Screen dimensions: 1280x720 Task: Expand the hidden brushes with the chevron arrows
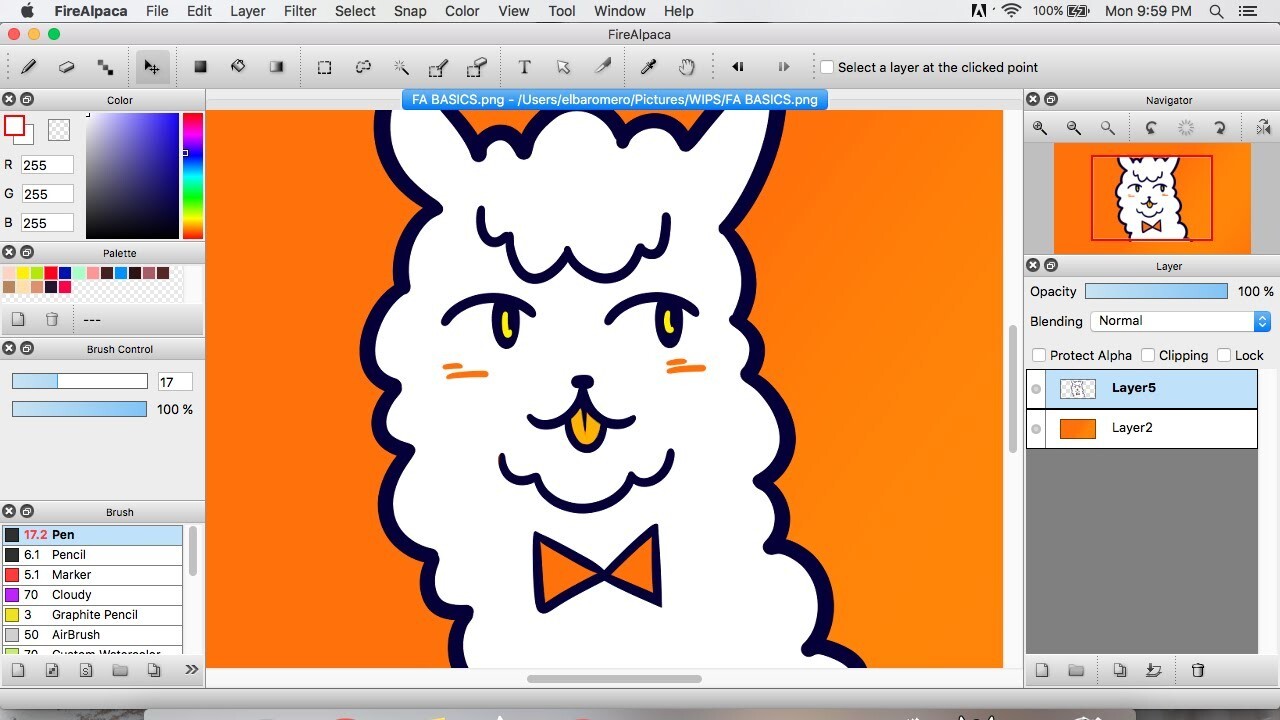point(191,670)
